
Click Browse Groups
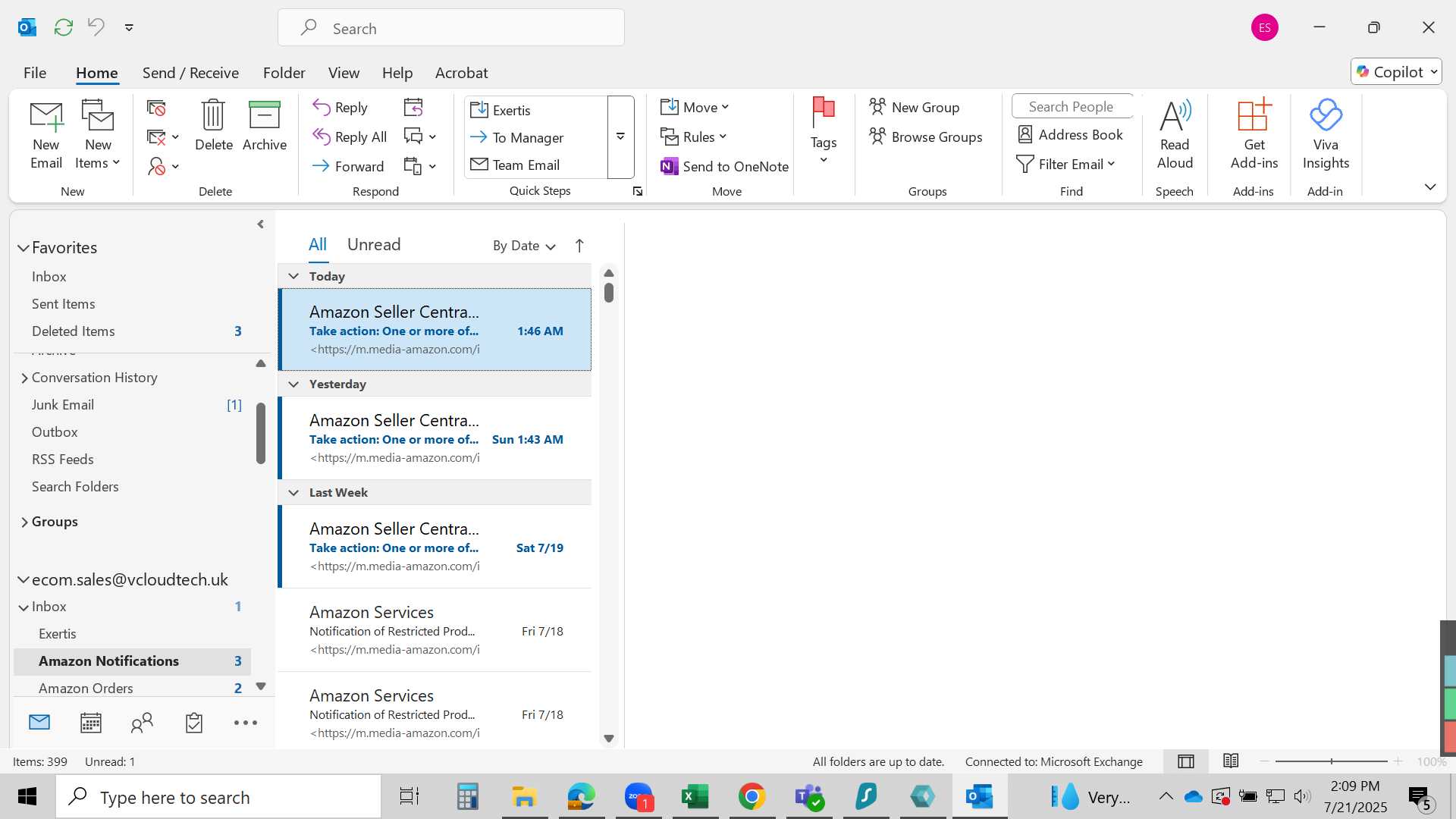point(926,137)
